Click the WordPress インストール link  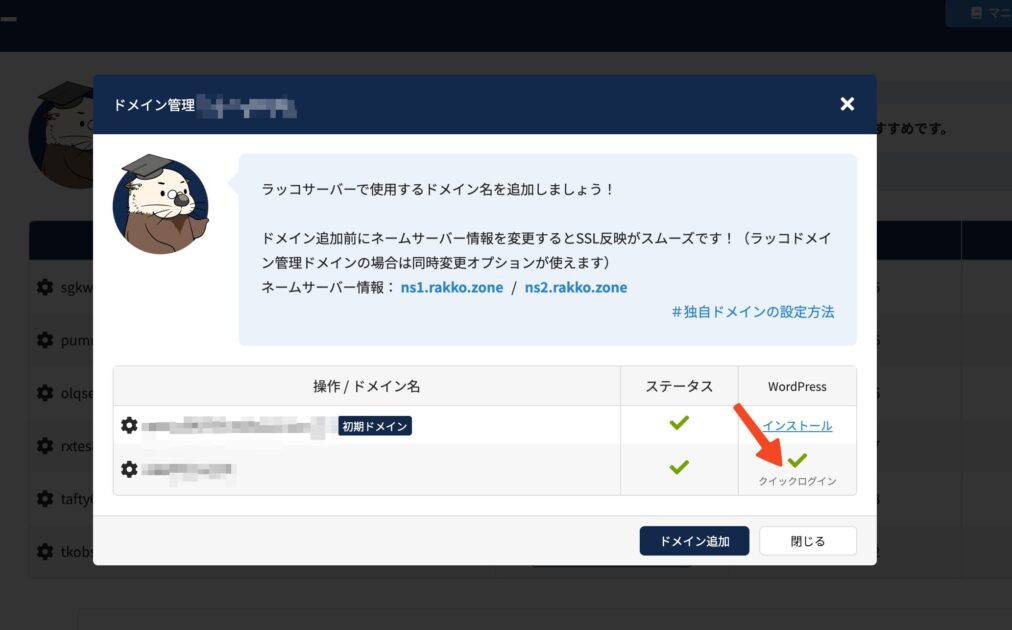(x=797, y=426)
